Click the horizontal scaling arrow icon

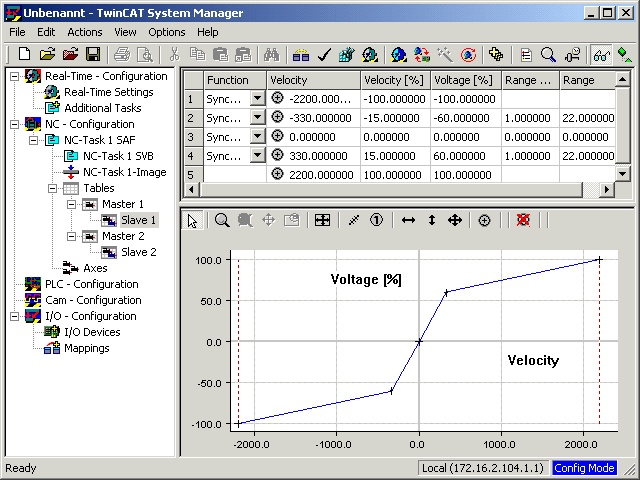(409, 220)
